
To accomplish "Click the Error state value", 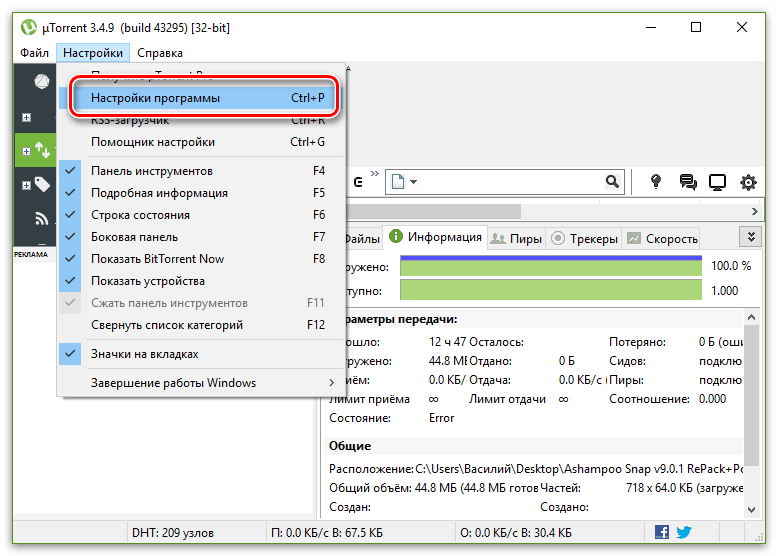I will click(441, 418).
